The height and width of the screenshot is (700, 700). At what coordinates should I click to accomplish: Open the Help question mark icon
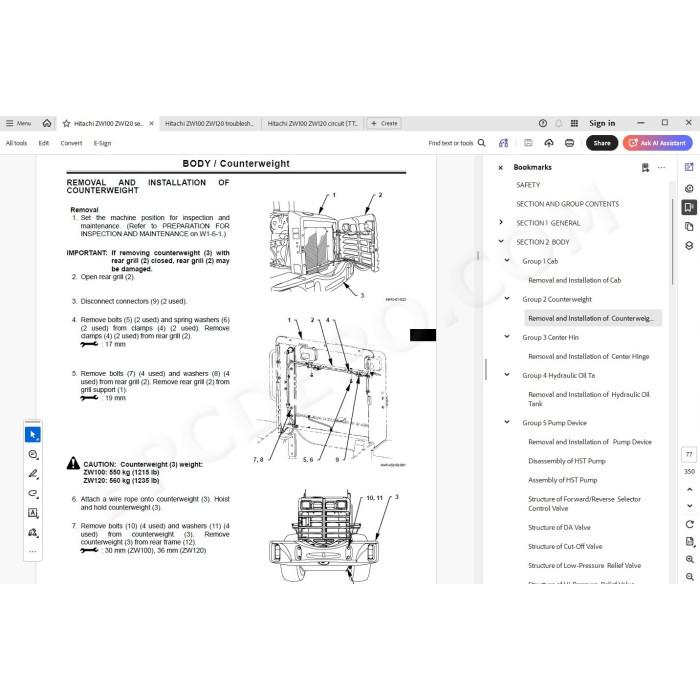pyautogui.click(x=543, y=123)
